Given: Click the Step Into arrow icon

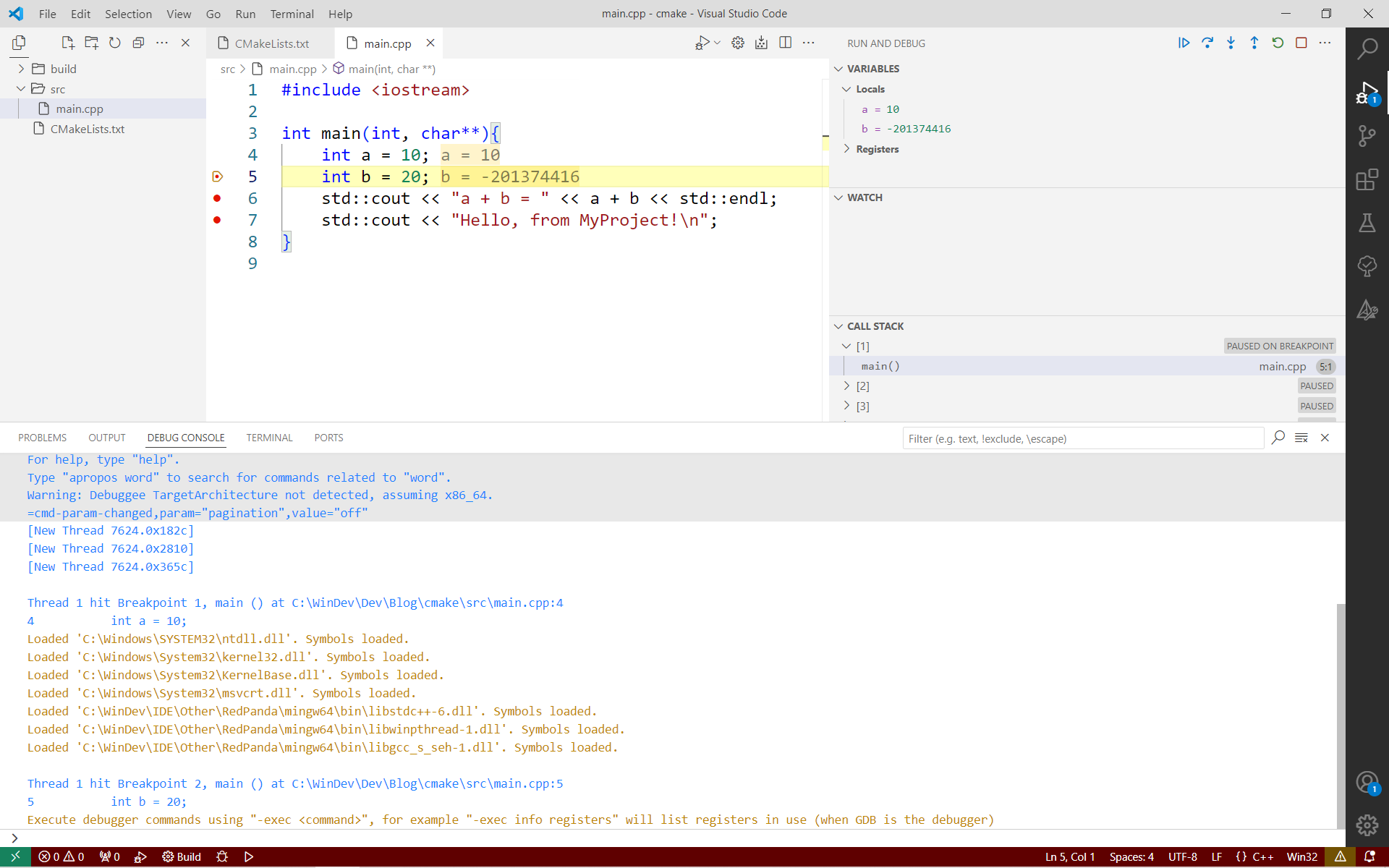Looking at the screenshot, I should click(1231, 43).
